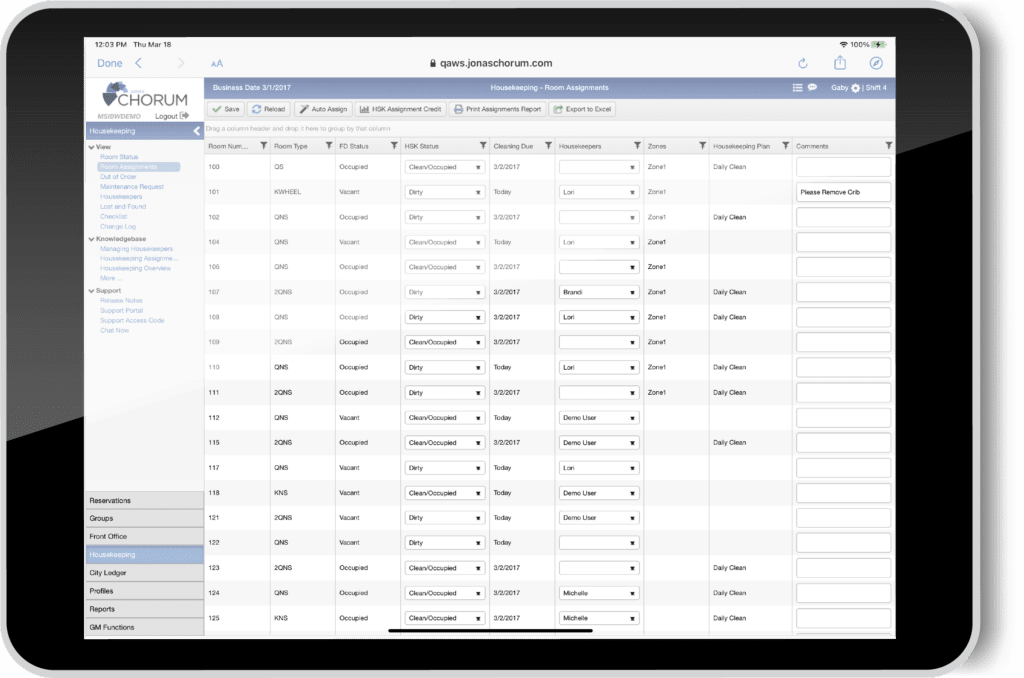Collapse the Knowledgebase tree section
Screen dimensions: 1024x678
point(92,239)
